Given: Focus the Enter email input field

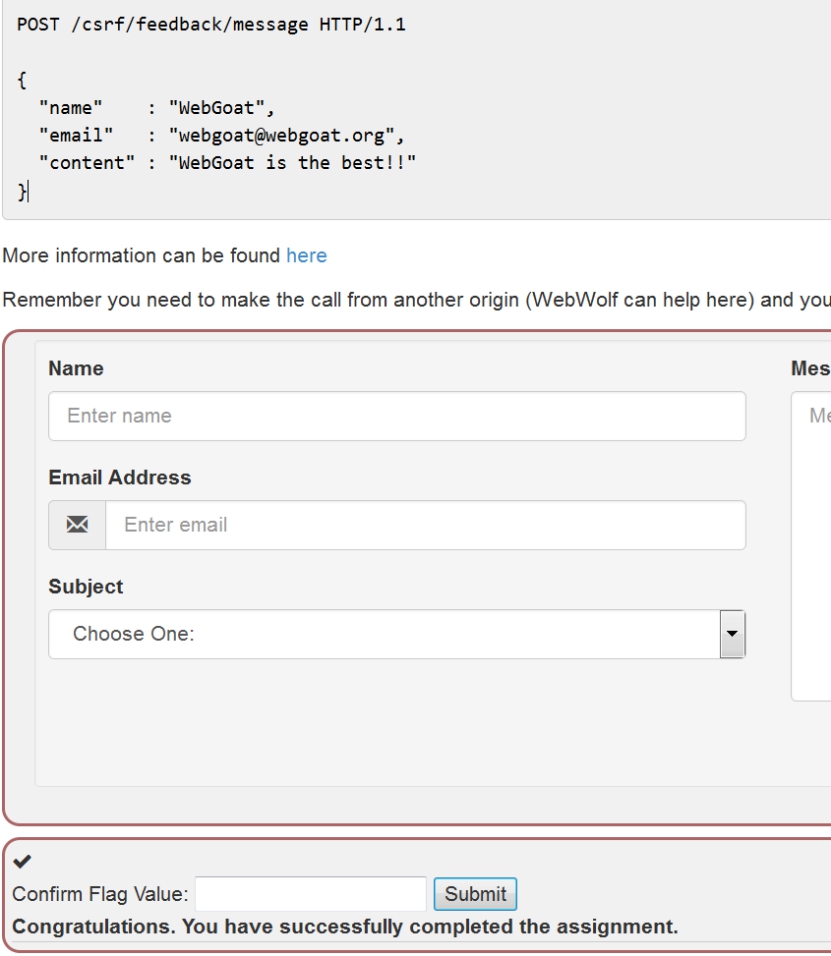Looking at the screenshot, I should [426, 525].
